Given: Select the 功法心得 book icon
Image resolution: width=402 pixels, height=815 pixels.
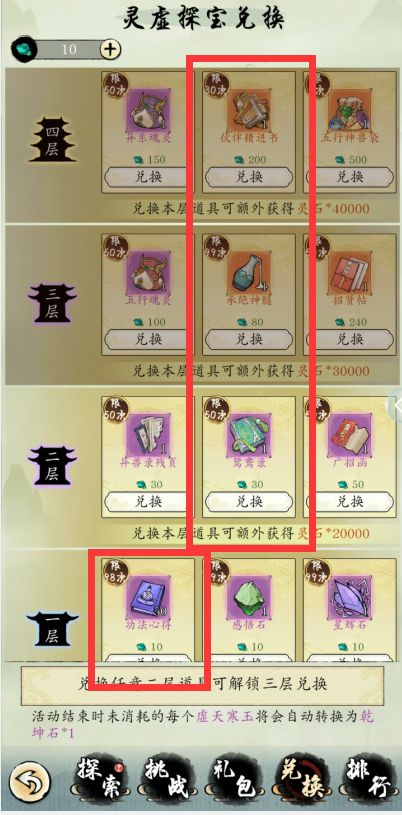Looking at the screenshot, I should (148, 598).
